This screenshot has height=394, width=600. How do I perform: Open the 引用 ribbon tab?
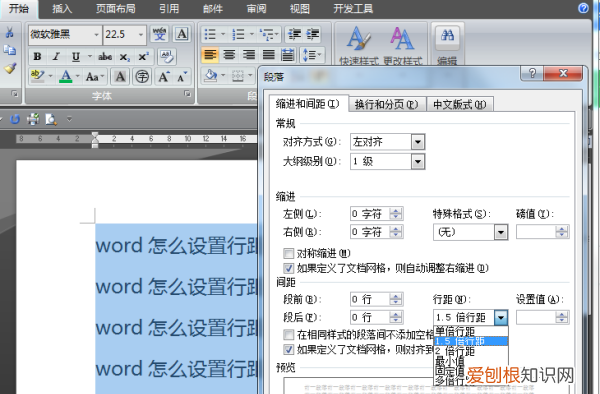pyautogui.click(x=169, y=8)
